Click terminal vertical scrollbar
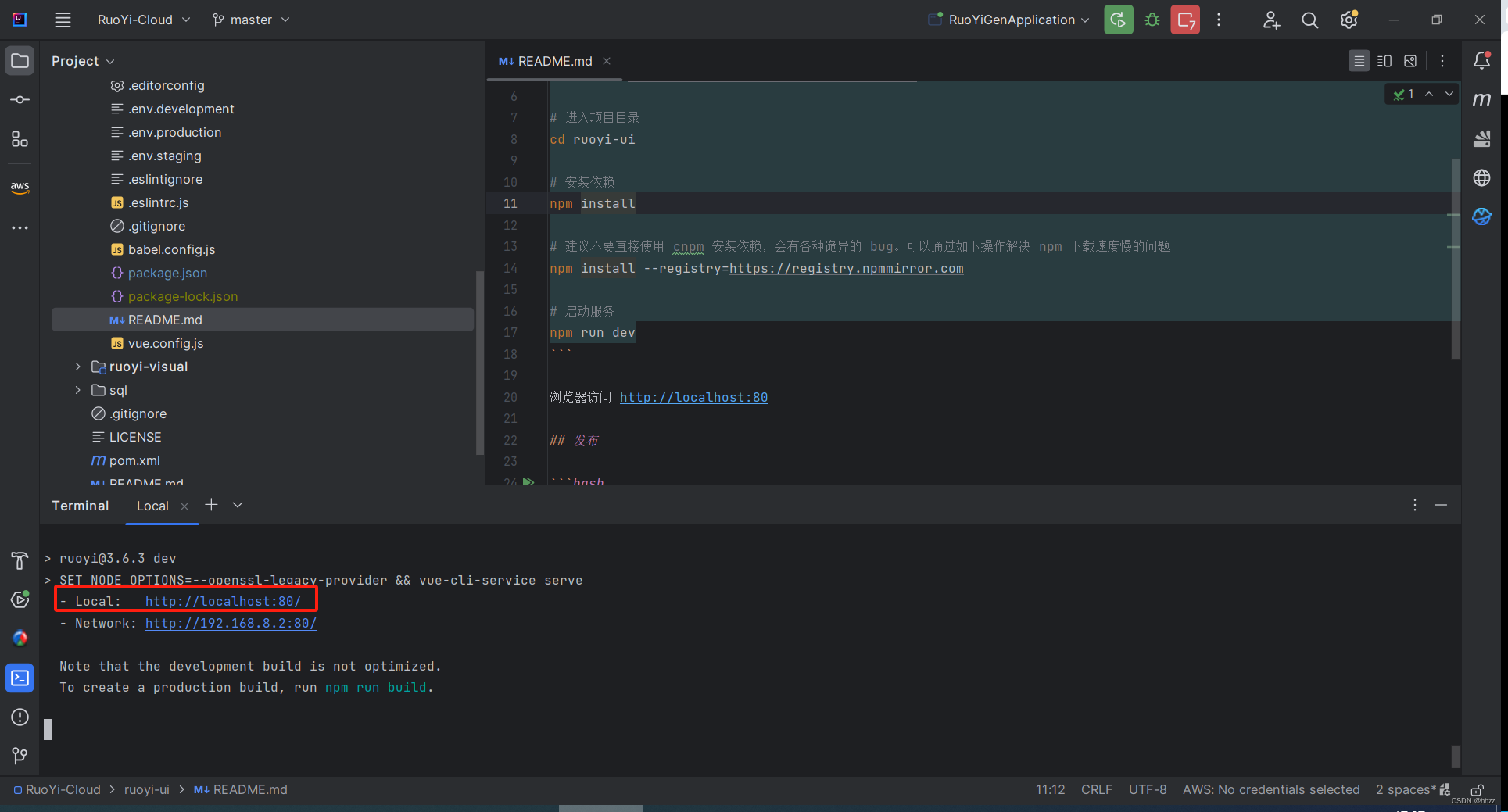This screenshot has width=1508, height=812. 1455,757
